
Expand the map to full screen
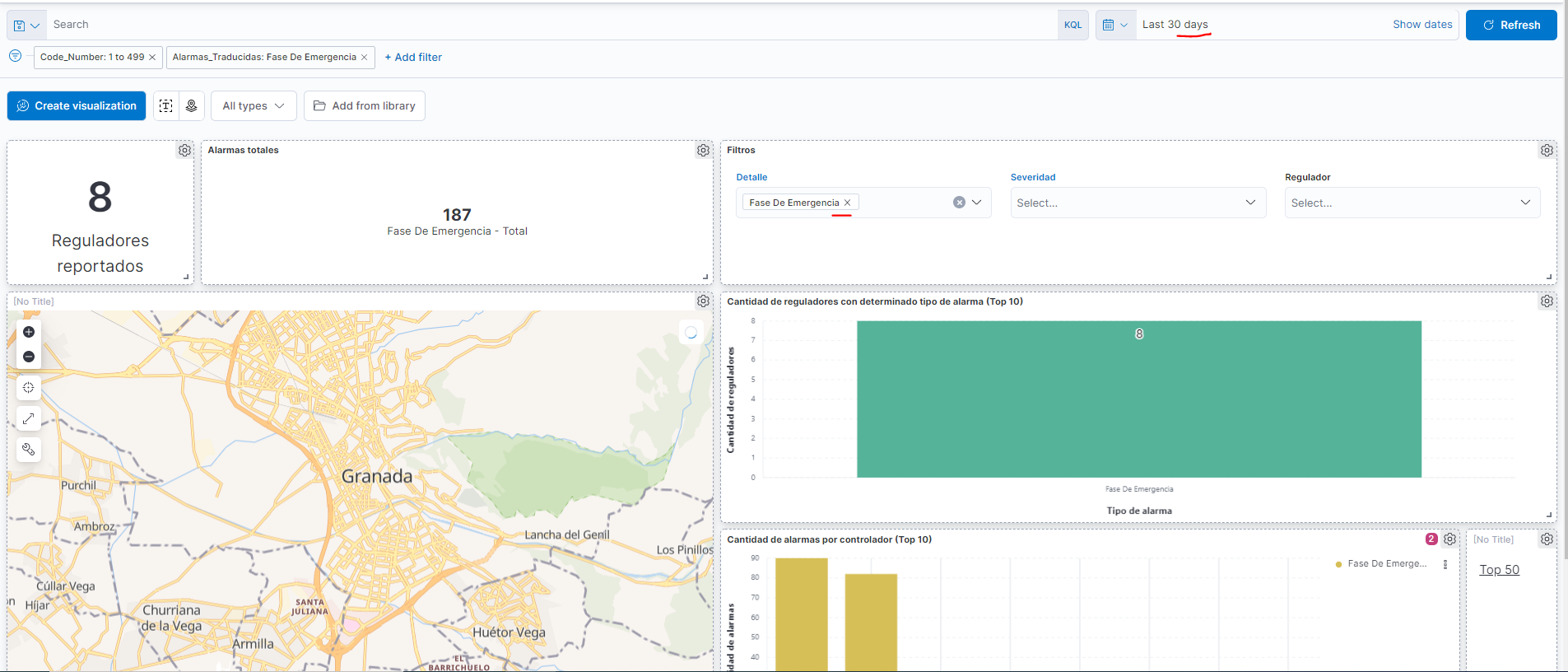(29, 418)
